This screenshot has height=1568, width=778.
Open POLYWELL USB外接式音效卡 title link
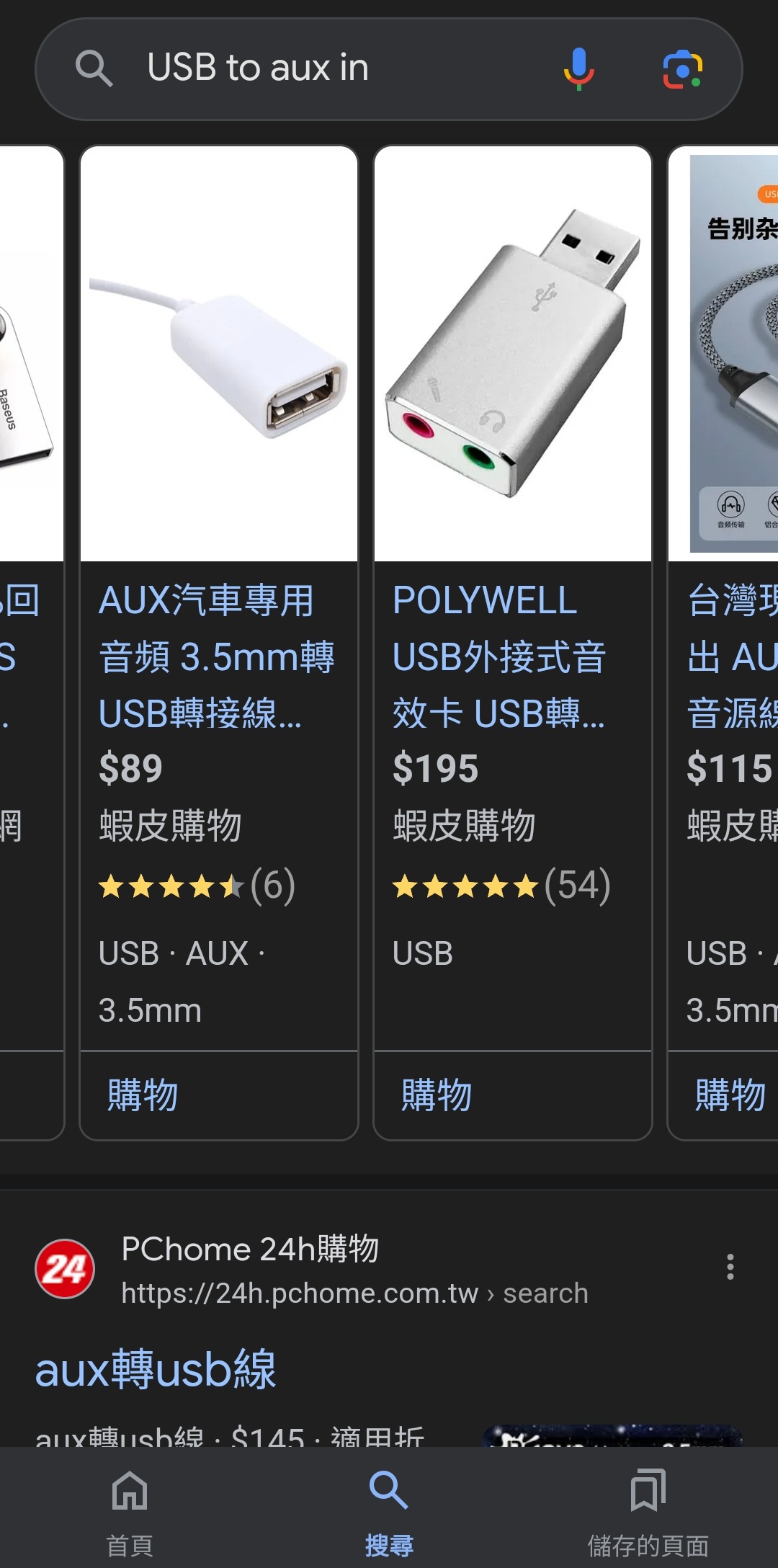pos(499,656)
